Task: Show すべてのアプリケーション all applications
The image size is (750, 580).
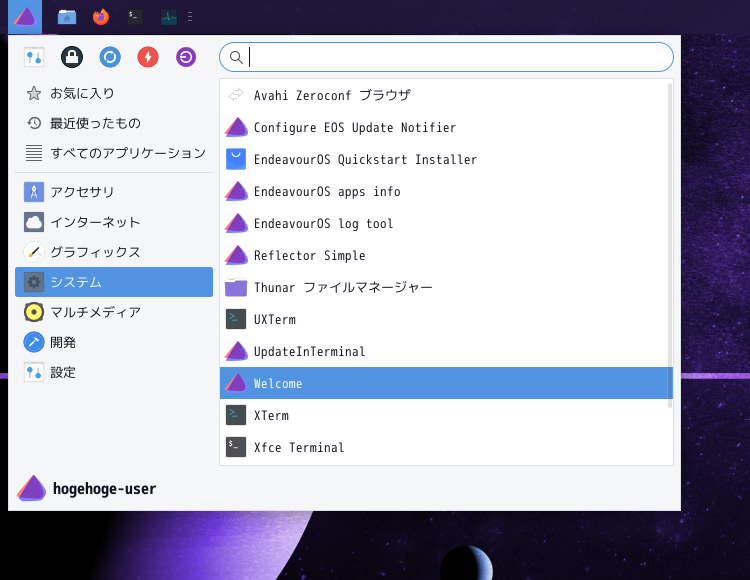Action: [114, 153]
